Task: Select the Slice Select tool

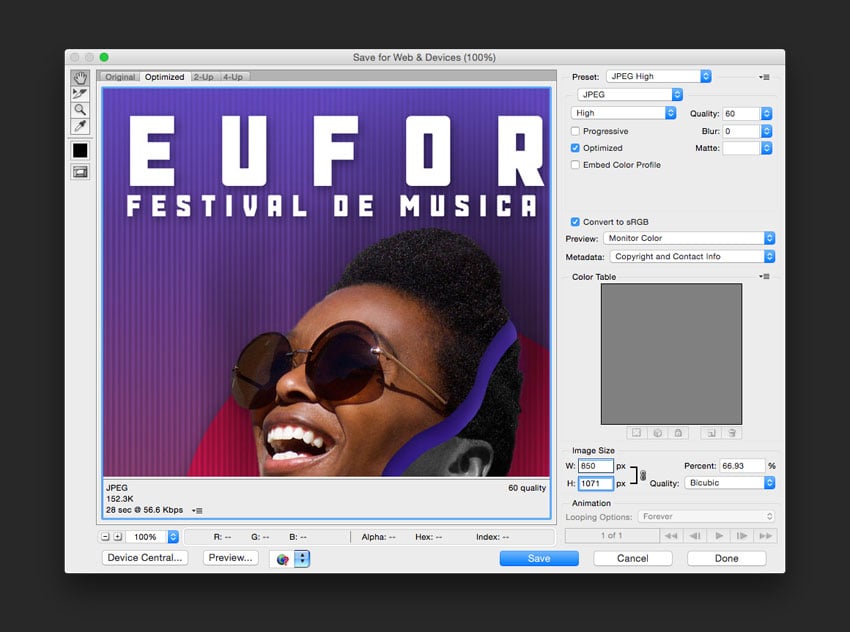Action: (80, 94)
